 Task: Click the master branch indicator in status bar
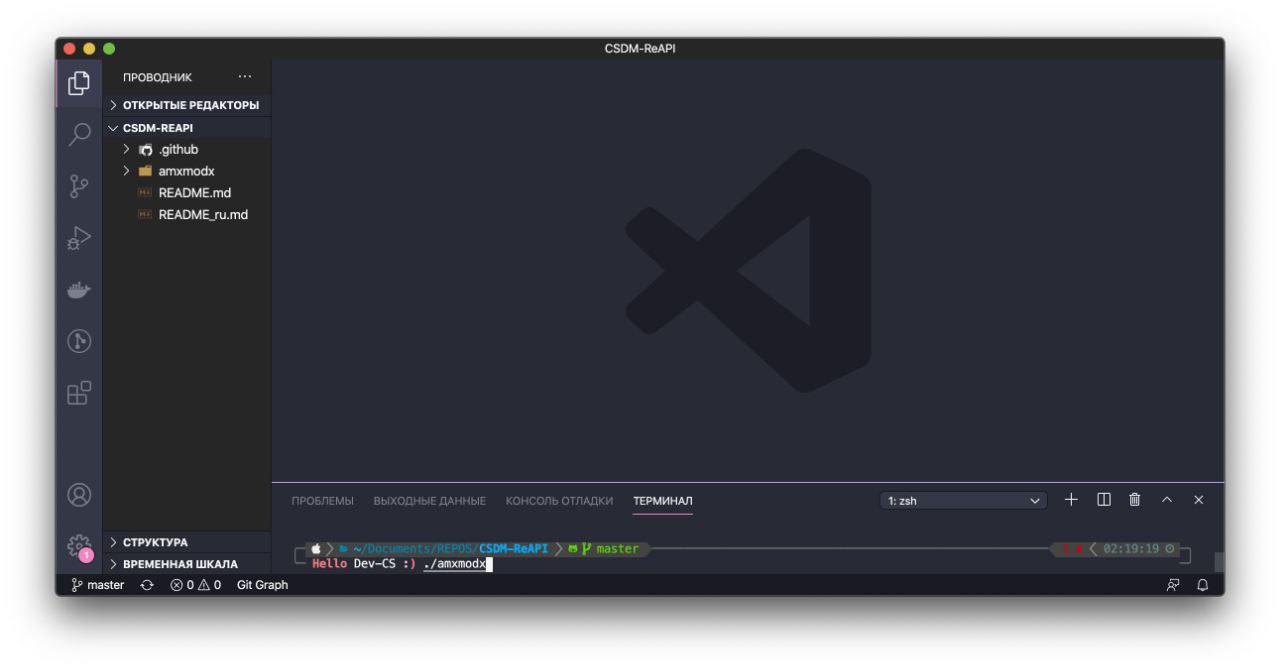[x=97, y=585]
